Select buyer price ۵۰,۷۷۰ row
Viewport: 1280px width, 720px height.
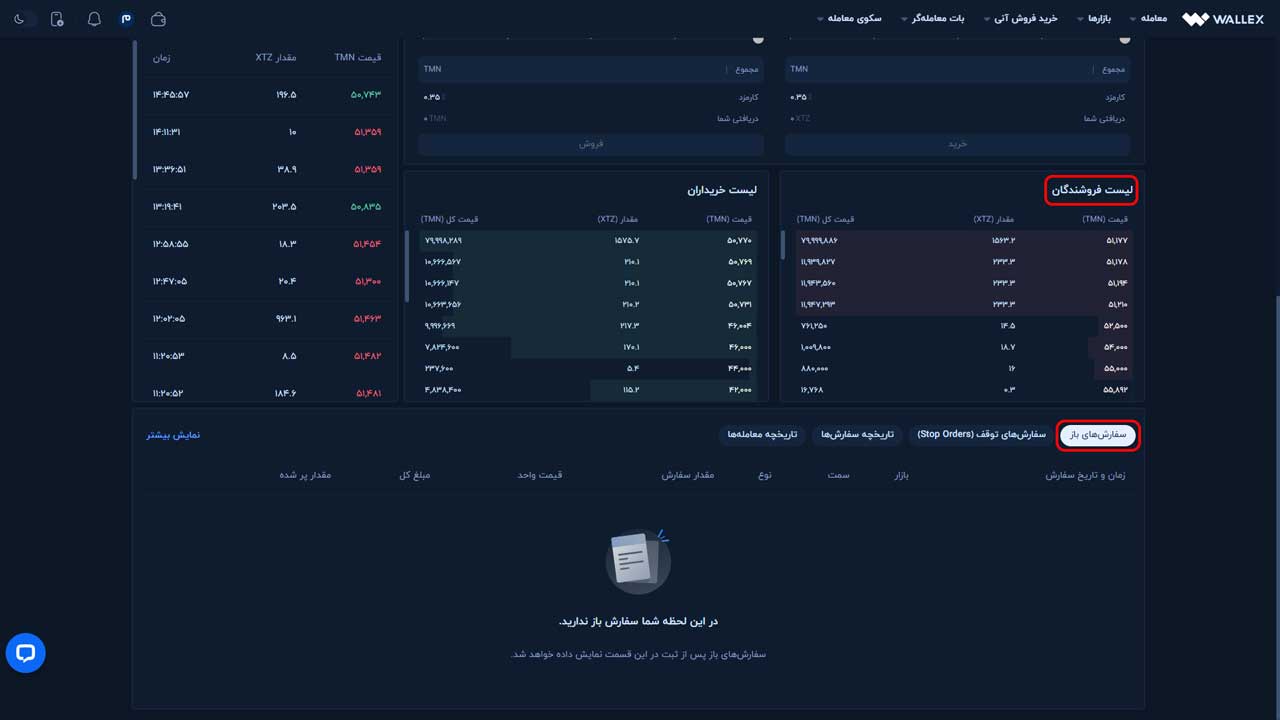coord(588,241)
